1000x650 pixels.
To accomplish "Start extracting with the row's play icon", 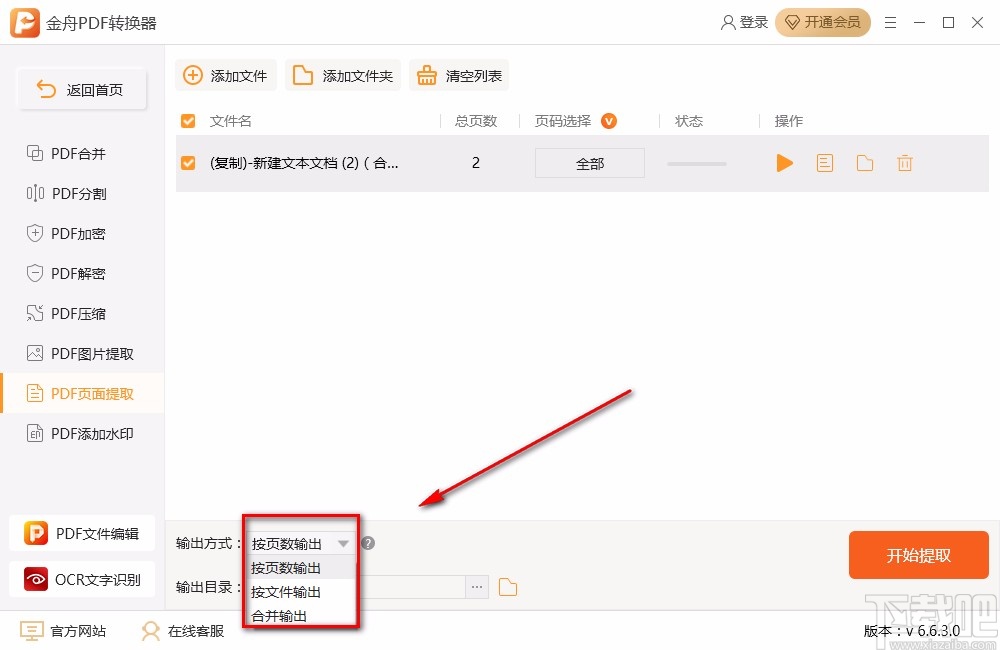I will coord(785,163).
